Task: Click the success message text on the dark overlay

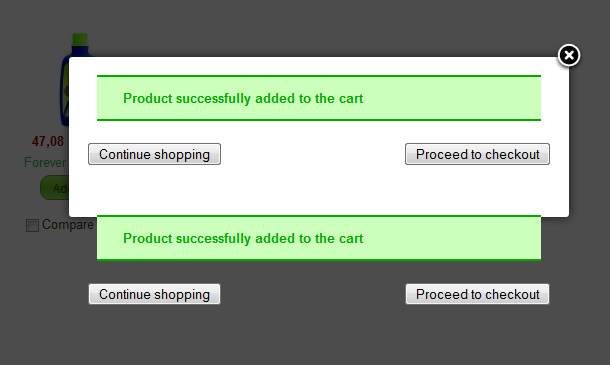Action: point(243,239)
